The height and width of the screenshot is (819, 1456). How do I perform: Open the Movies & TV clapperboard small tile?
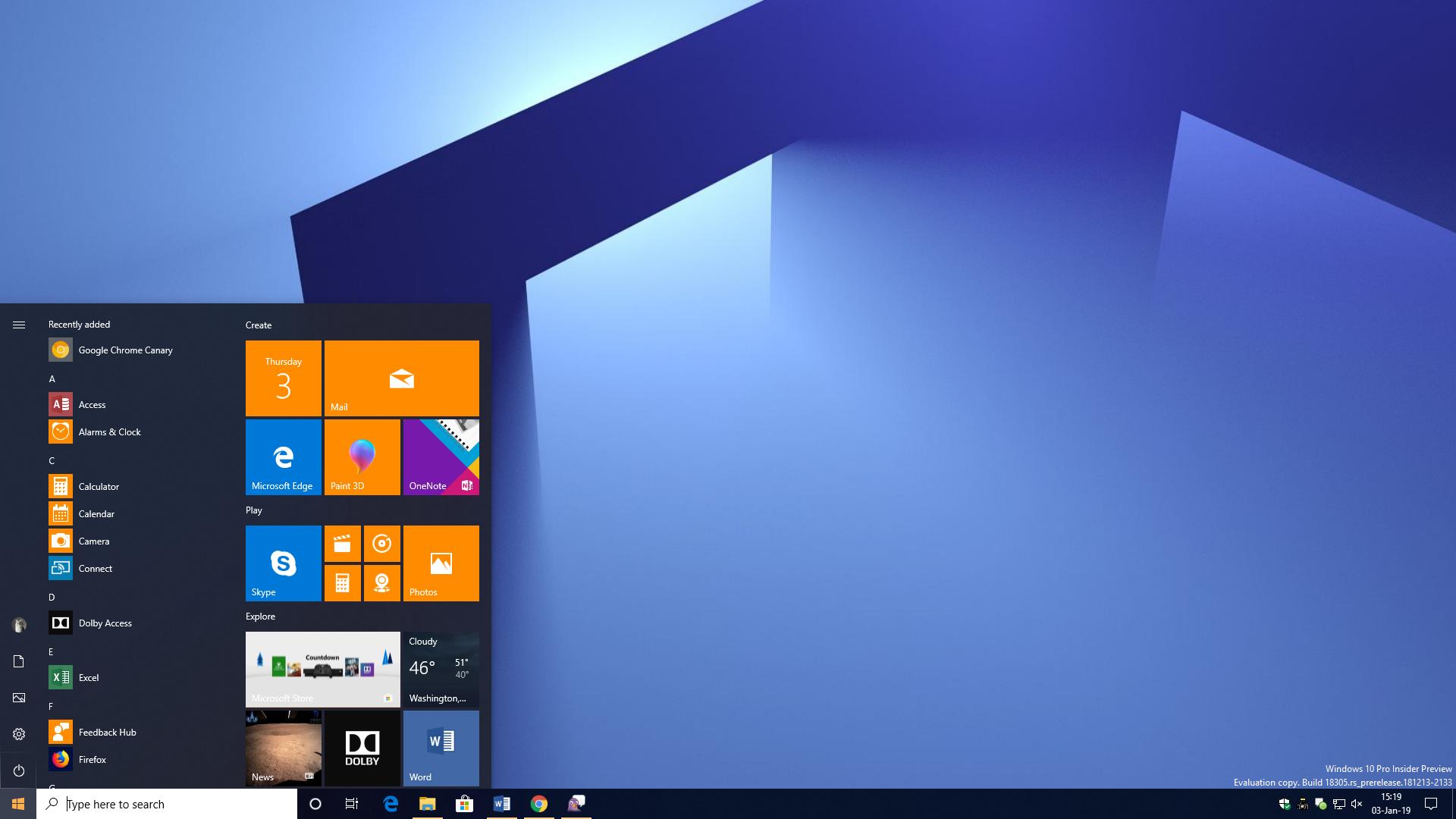pyautogui.click(x=343, y=544)
